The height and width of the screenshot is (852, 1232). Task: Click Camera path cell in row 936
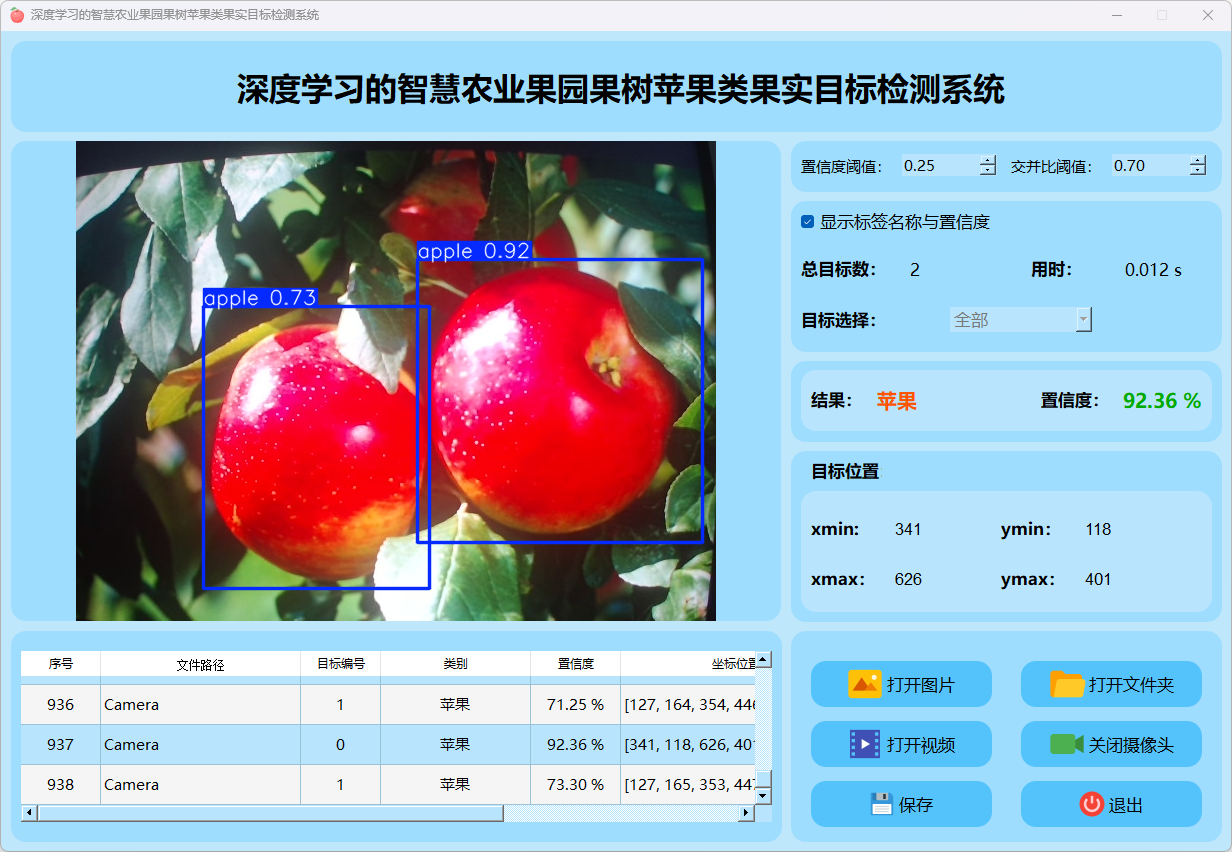[x=201, y=705]
